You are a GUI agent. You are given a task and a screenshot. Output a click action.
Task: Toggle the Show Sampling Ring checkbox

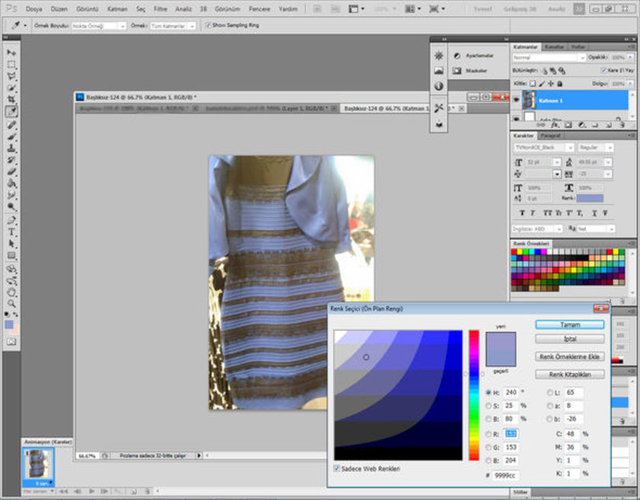coord(208,27)
